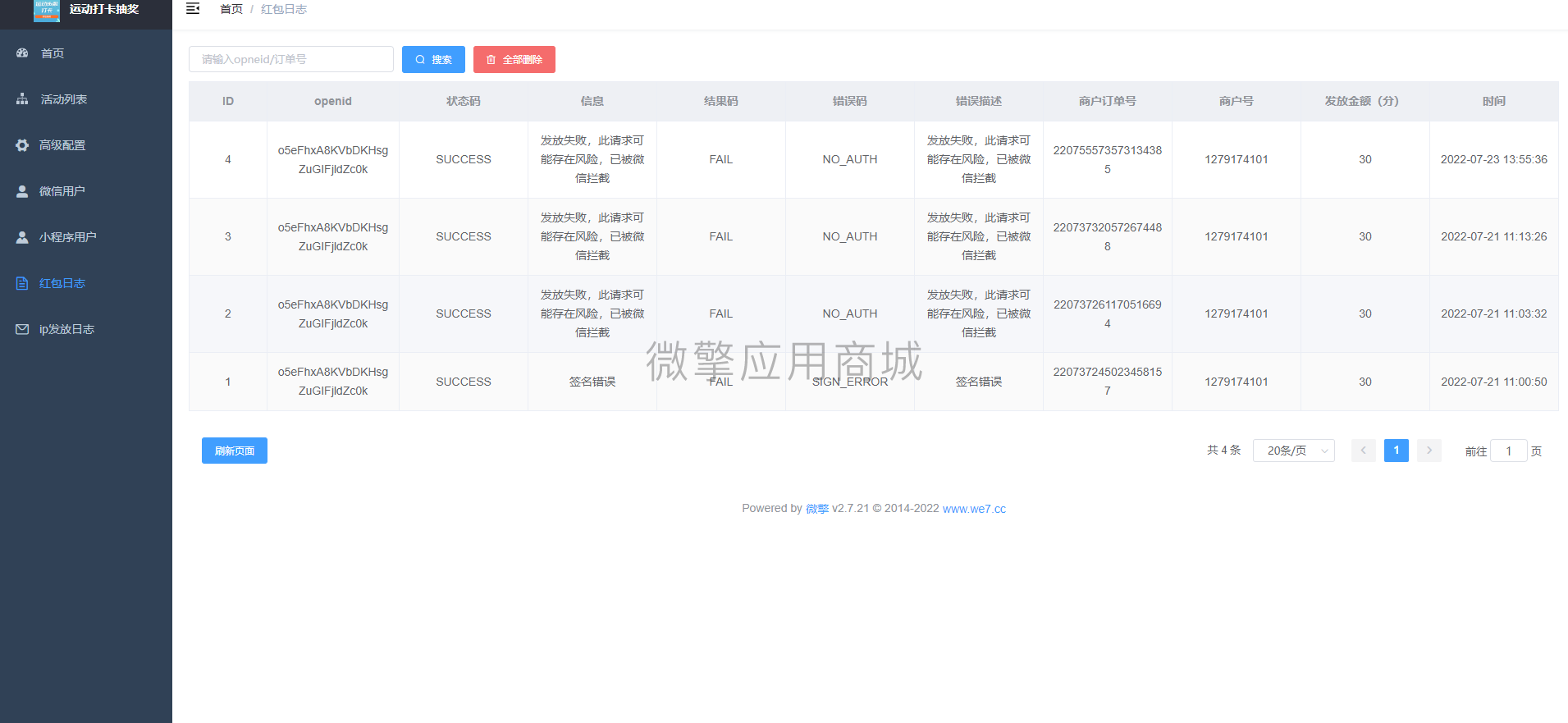1568x723 pixels.
Task: Click the SIGN_ERROR error code cell
Action: pyautogui.click(x=850, y=382)
